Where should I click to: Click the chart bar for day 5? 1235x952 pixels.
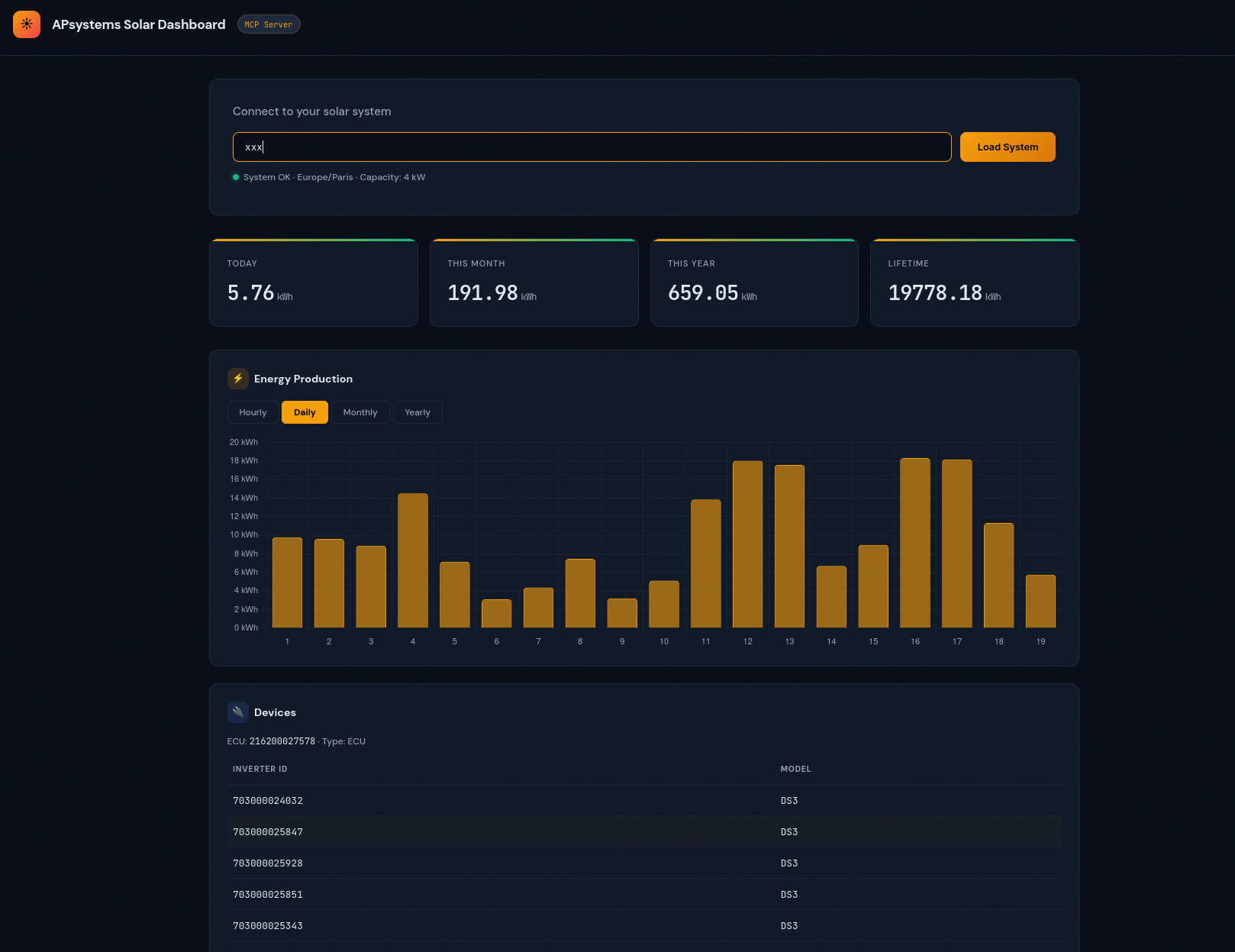455,595
